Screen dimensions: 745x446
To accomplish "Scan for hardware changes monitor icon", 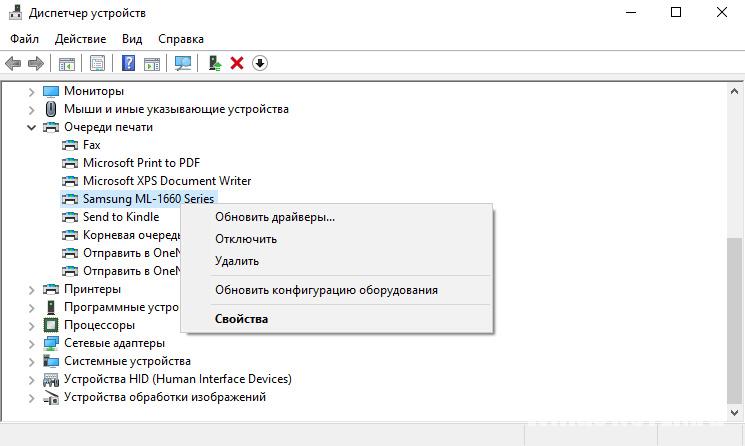I will [183, 63].
